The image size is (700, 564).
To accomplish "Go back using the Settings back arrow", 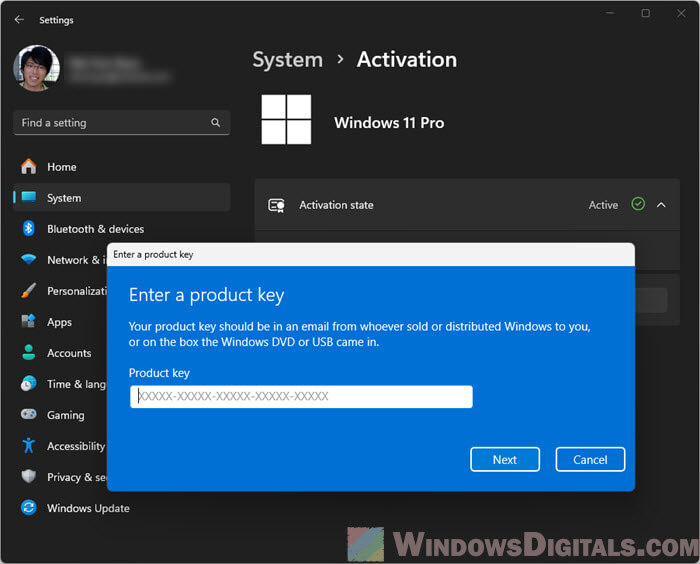I will 19,19.
